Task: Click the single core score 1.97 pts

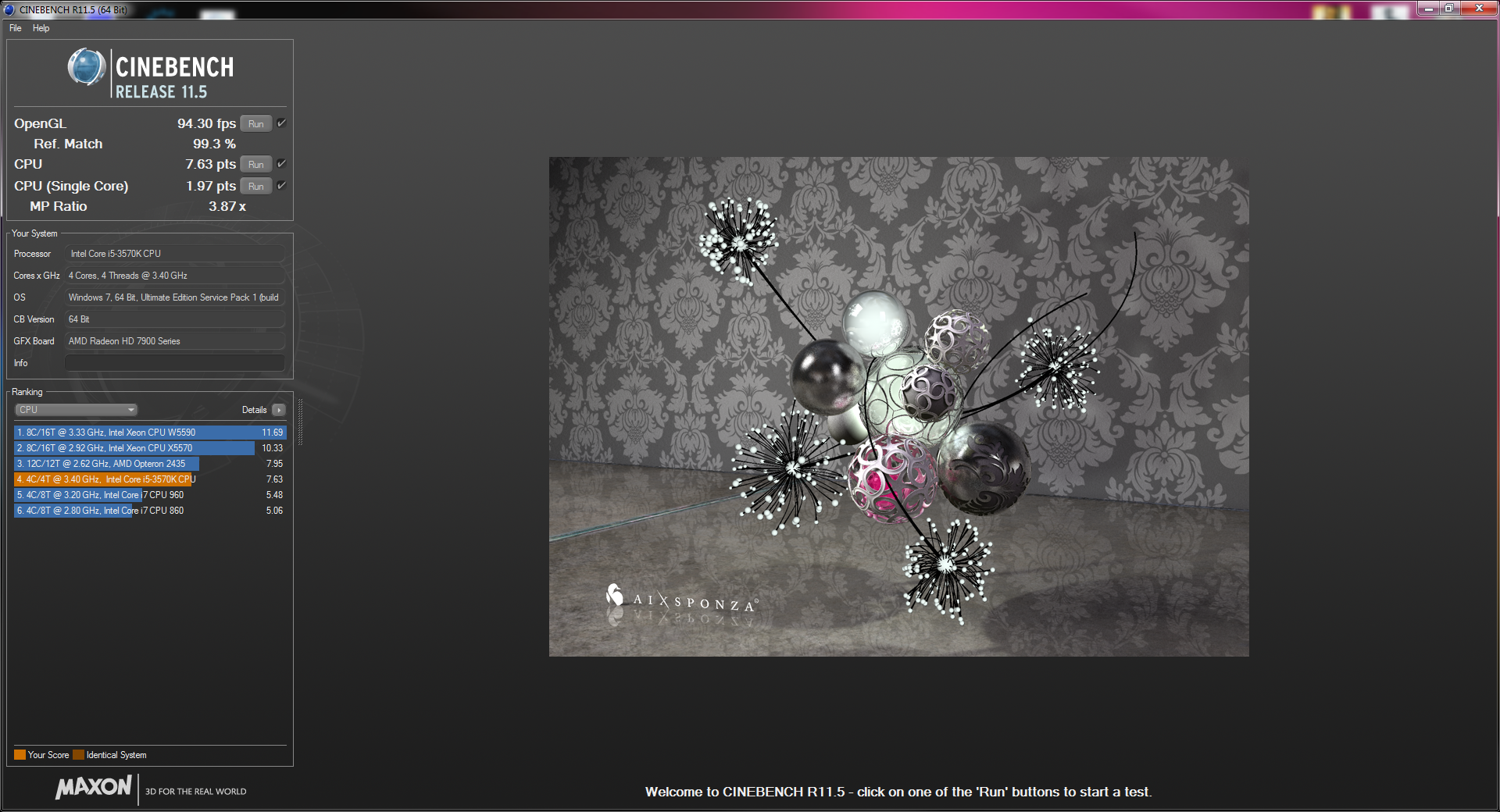Action: (211, 186)
